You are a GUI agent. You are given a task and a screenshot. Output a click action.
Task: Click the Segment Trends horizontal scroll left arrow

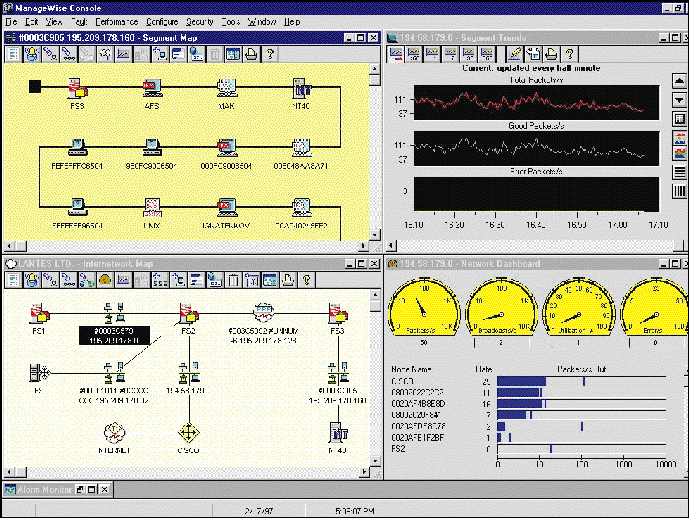click(x=391, y=246)
